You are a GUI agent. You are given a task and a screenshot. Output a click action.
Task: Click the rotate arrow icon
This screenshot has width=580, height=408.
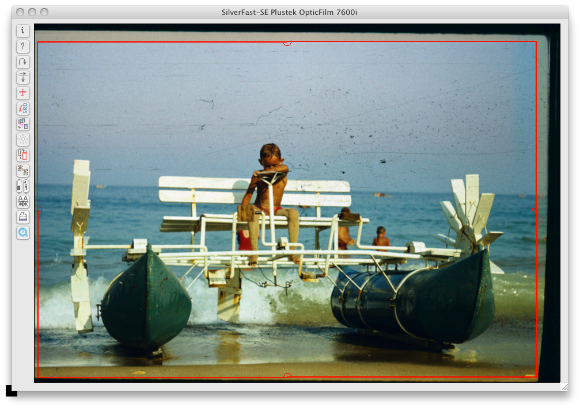click(x=23, y=62)
